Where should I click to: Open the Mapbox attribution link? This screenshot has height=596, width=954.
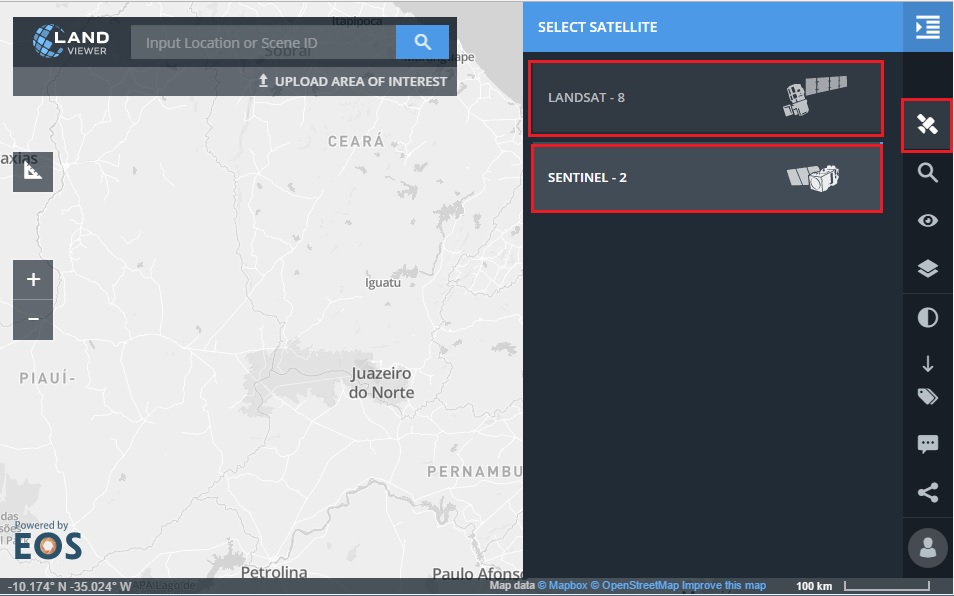(562, 586)
